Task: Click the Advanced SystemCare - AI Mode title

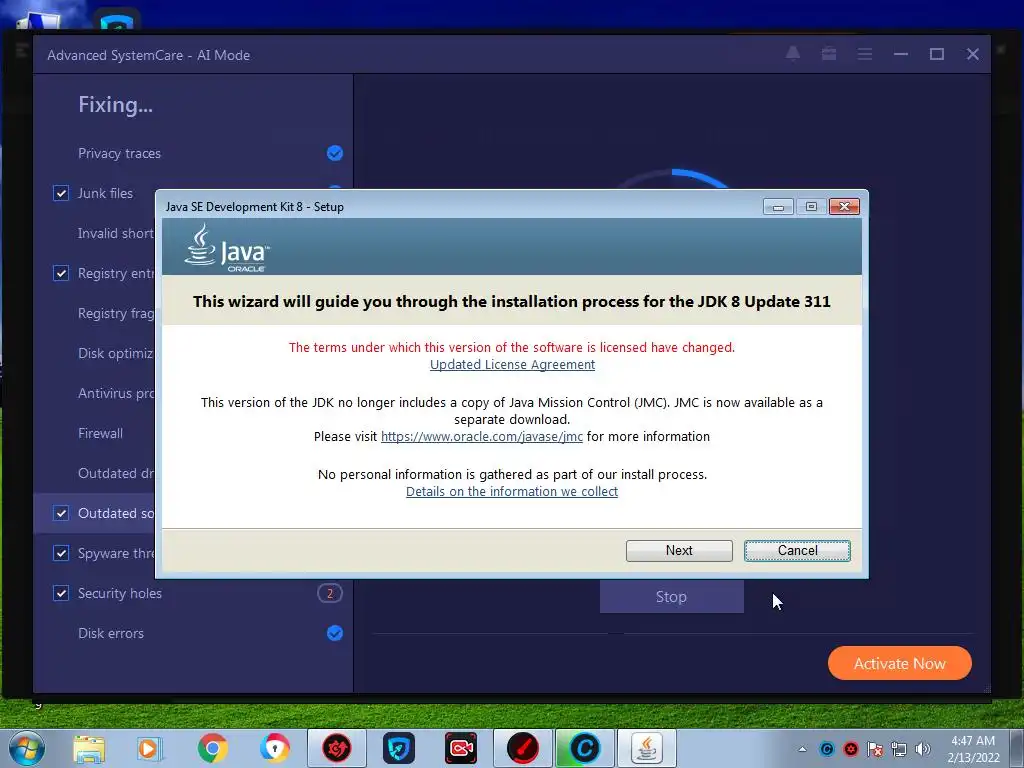Action: point(148,55)
